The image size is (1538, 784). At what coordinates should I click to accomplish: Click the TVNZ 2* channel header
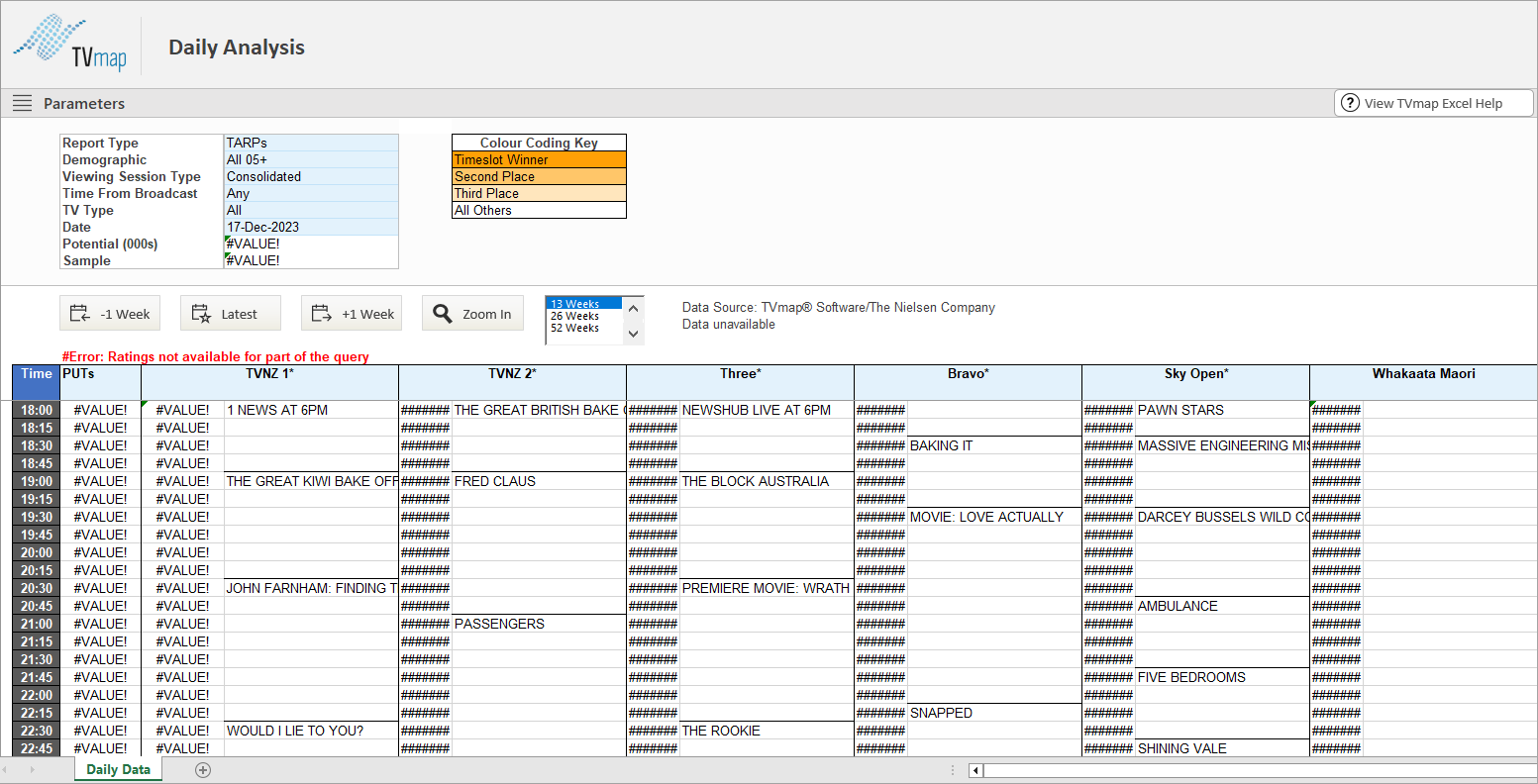click(x=512, y=382)
